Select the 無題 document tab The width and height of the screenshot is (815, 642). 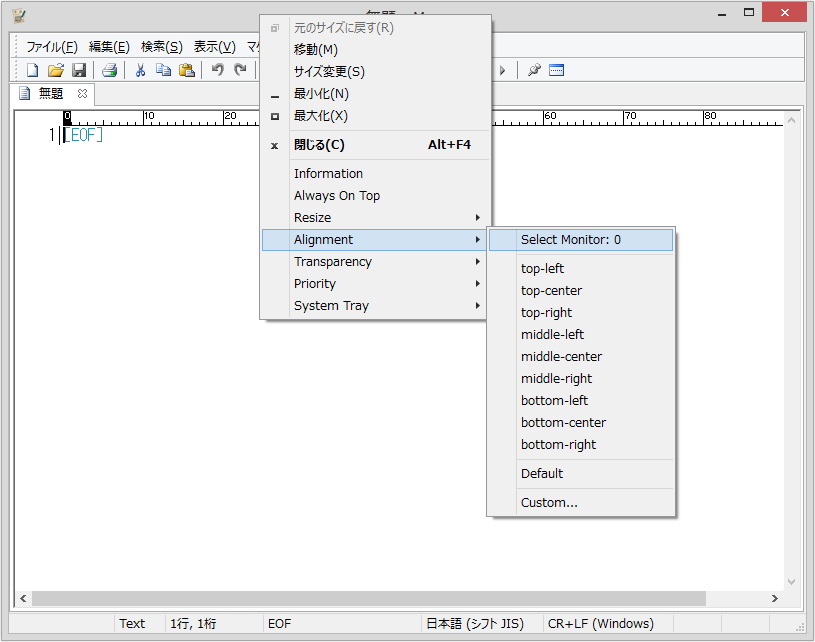50,94
